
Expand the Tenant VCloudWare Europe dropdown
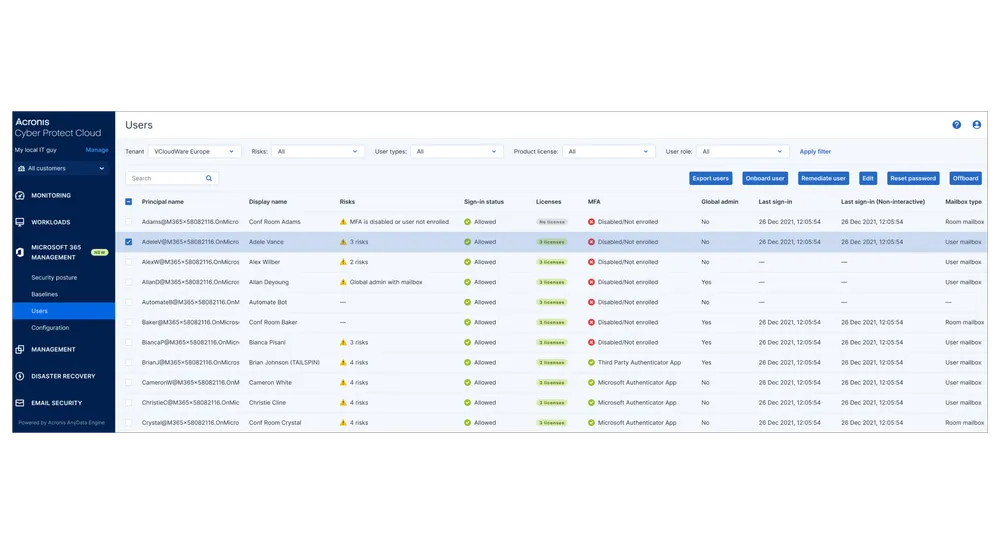194,152
